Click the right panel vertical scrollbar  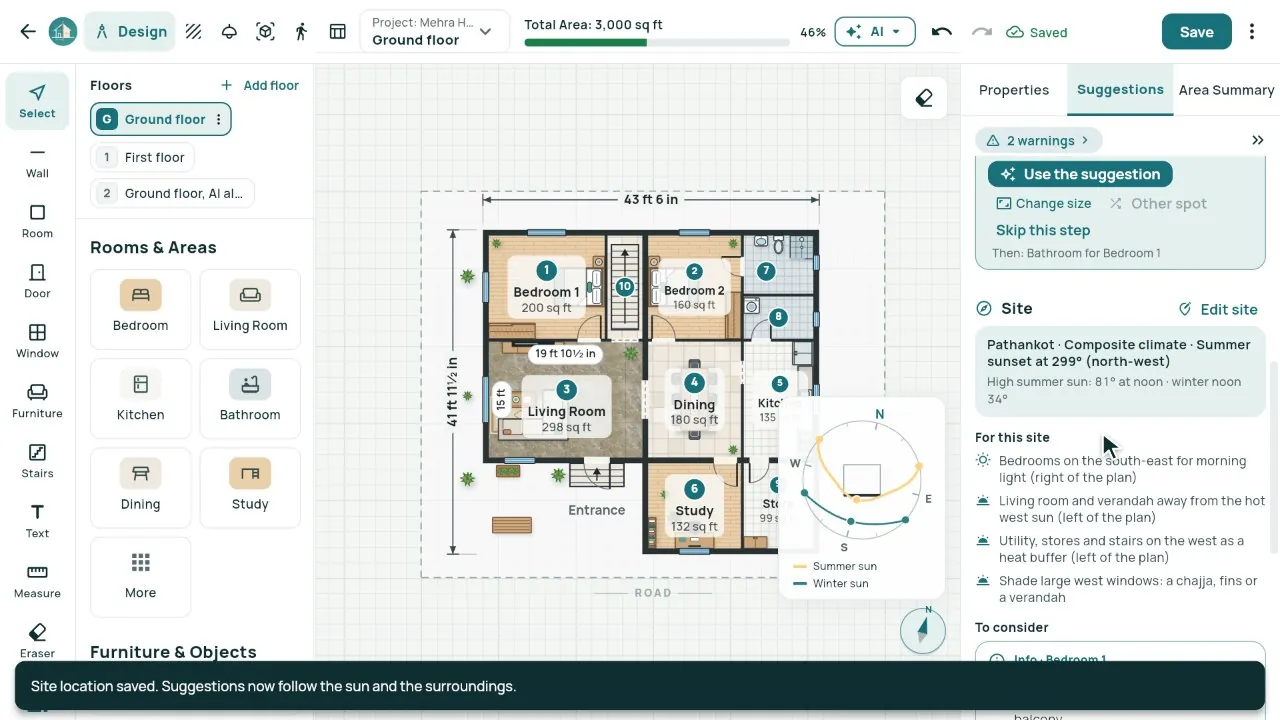1274,456
